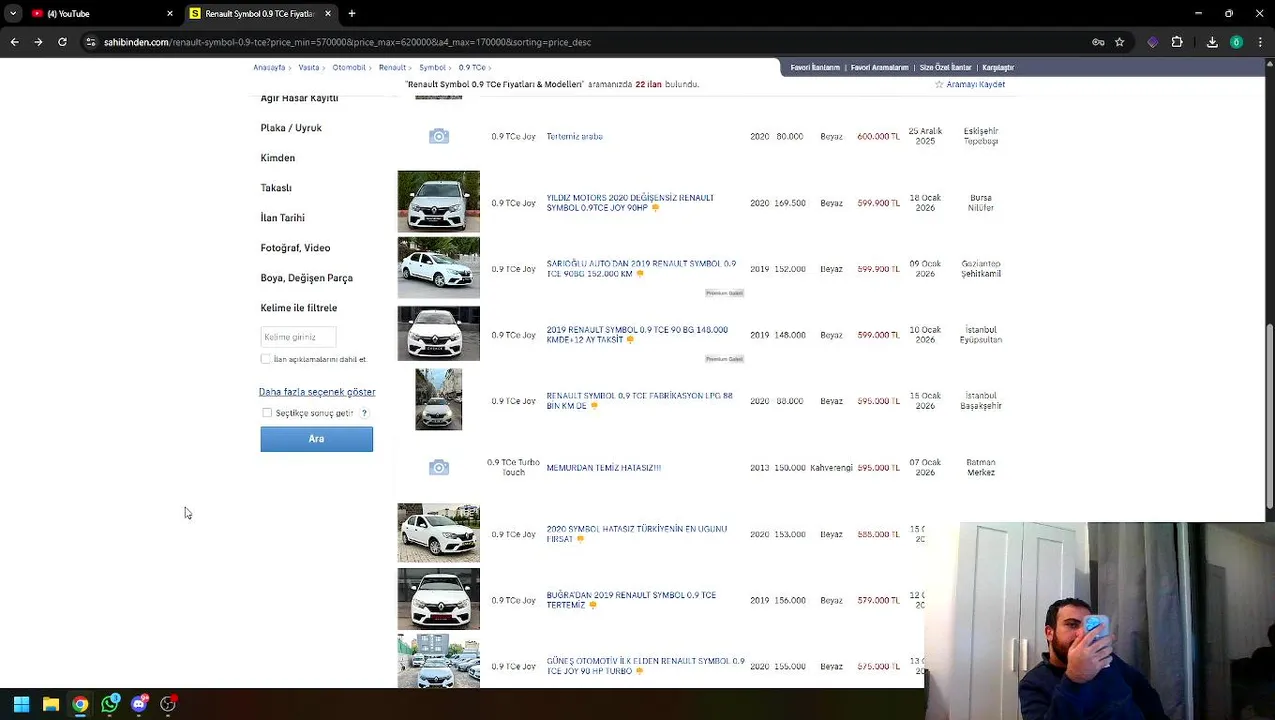
Task: Go to Vasıta breadcrumb
Action: coord(309,67)
